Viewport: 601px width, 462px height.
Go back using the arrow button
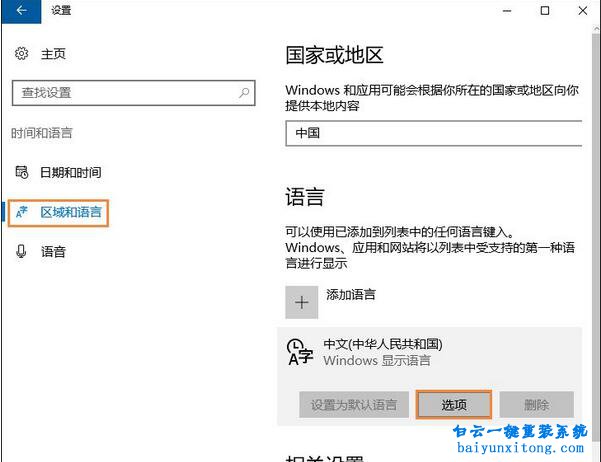(21, 11)
